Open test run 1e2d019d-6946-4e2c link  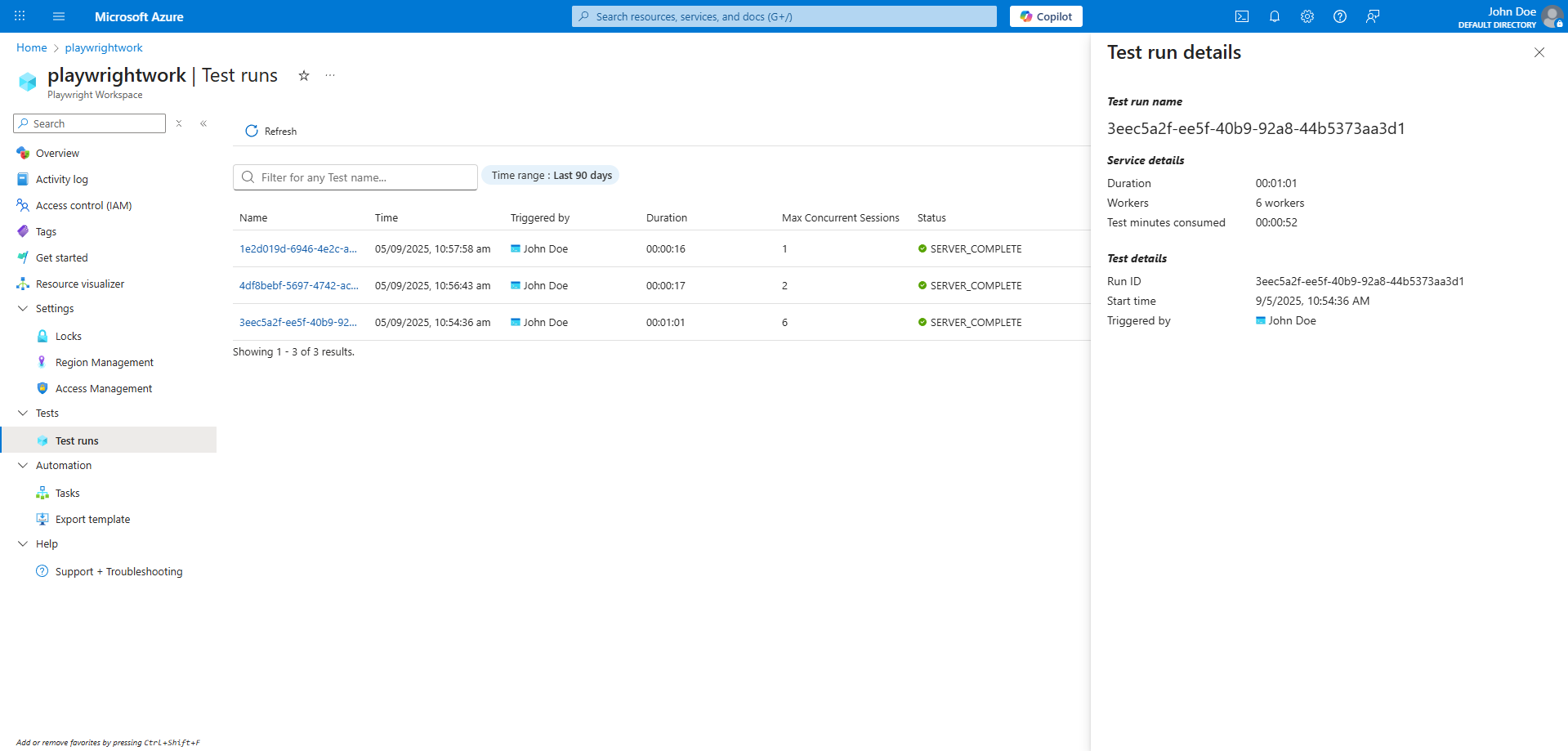click(297, 248)
